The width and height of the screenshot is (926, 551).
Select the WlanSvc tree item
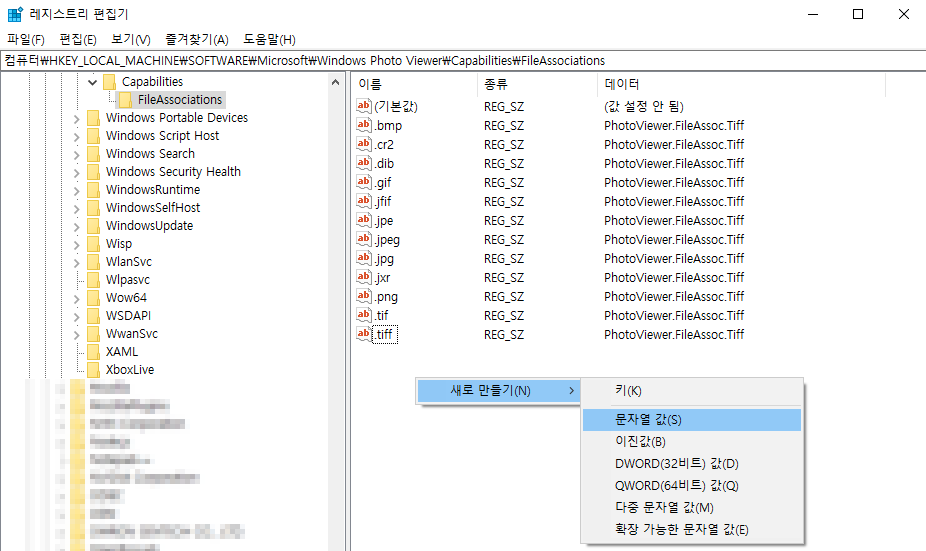(x=129, y=262)
